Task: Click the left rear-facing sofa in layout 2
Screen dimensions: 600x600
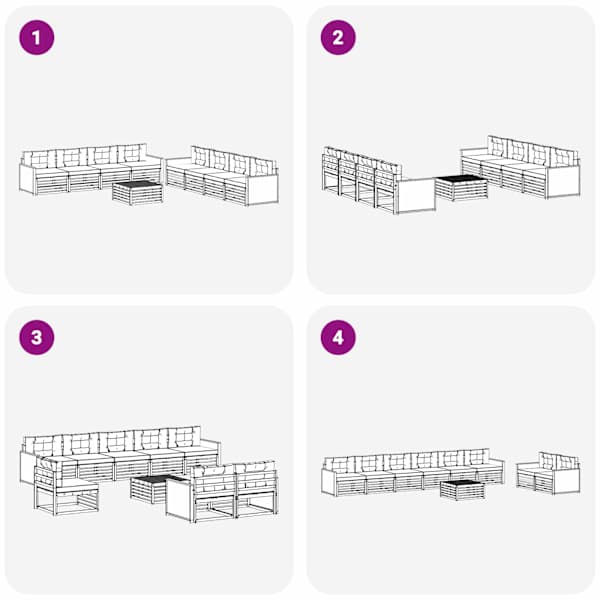Action: 379,180
